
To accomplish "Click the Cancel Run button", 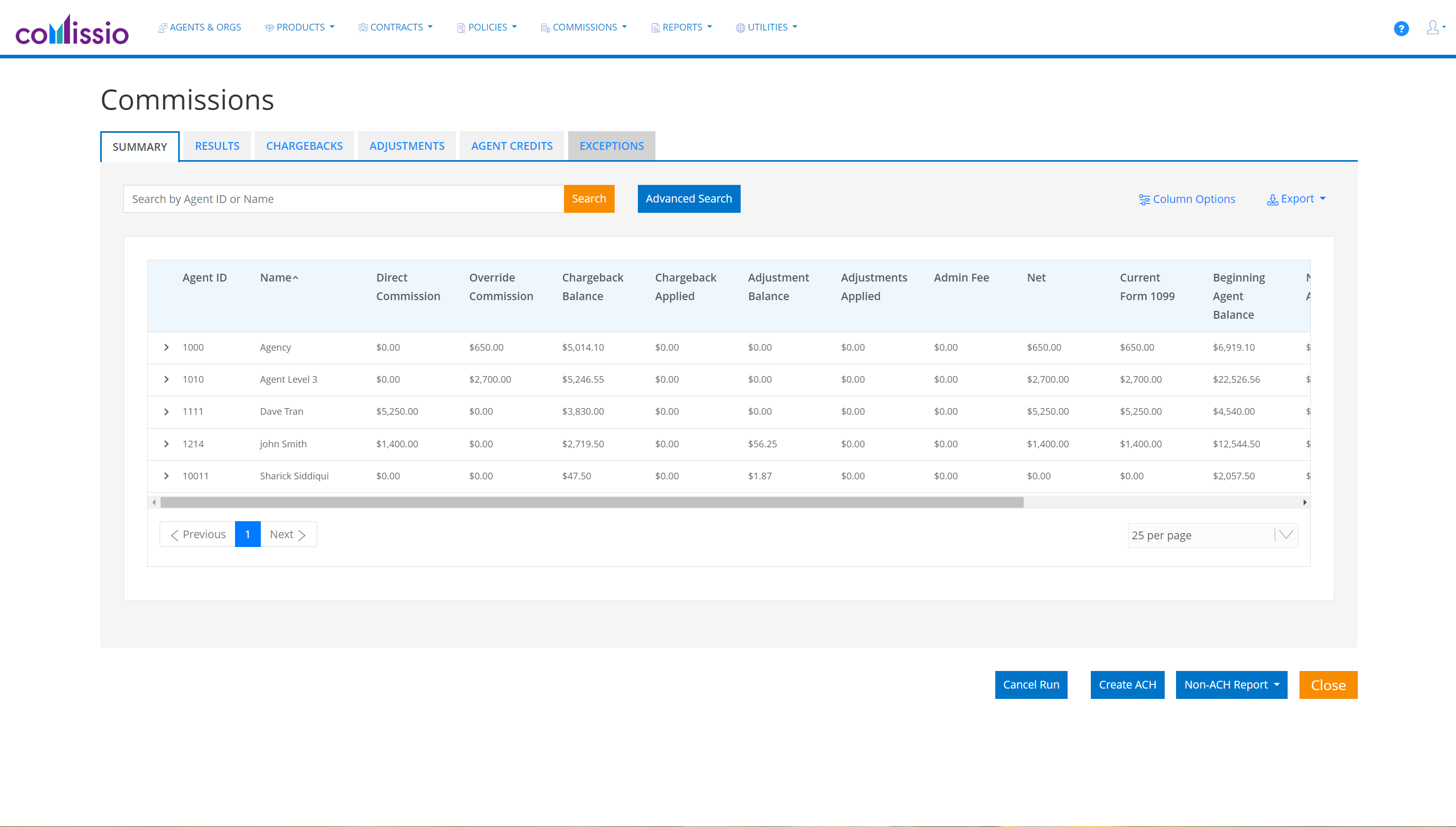I will point(1031,684).
